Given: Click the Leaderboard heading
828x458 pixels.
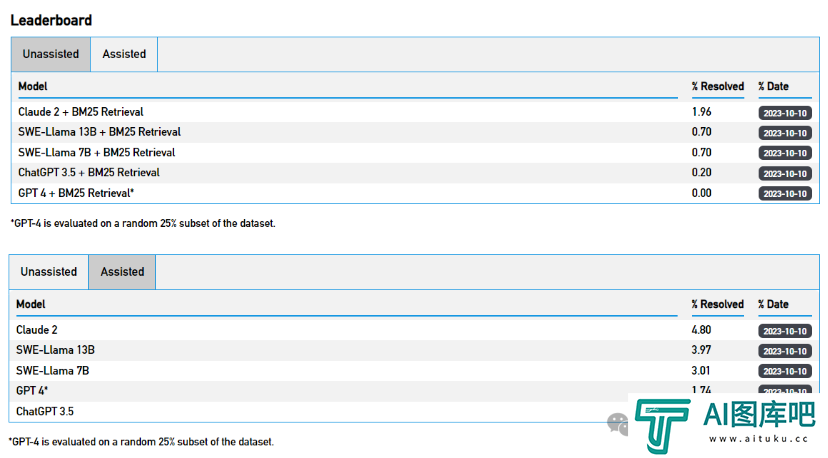Looking at the screenshot, I should 51,20.
